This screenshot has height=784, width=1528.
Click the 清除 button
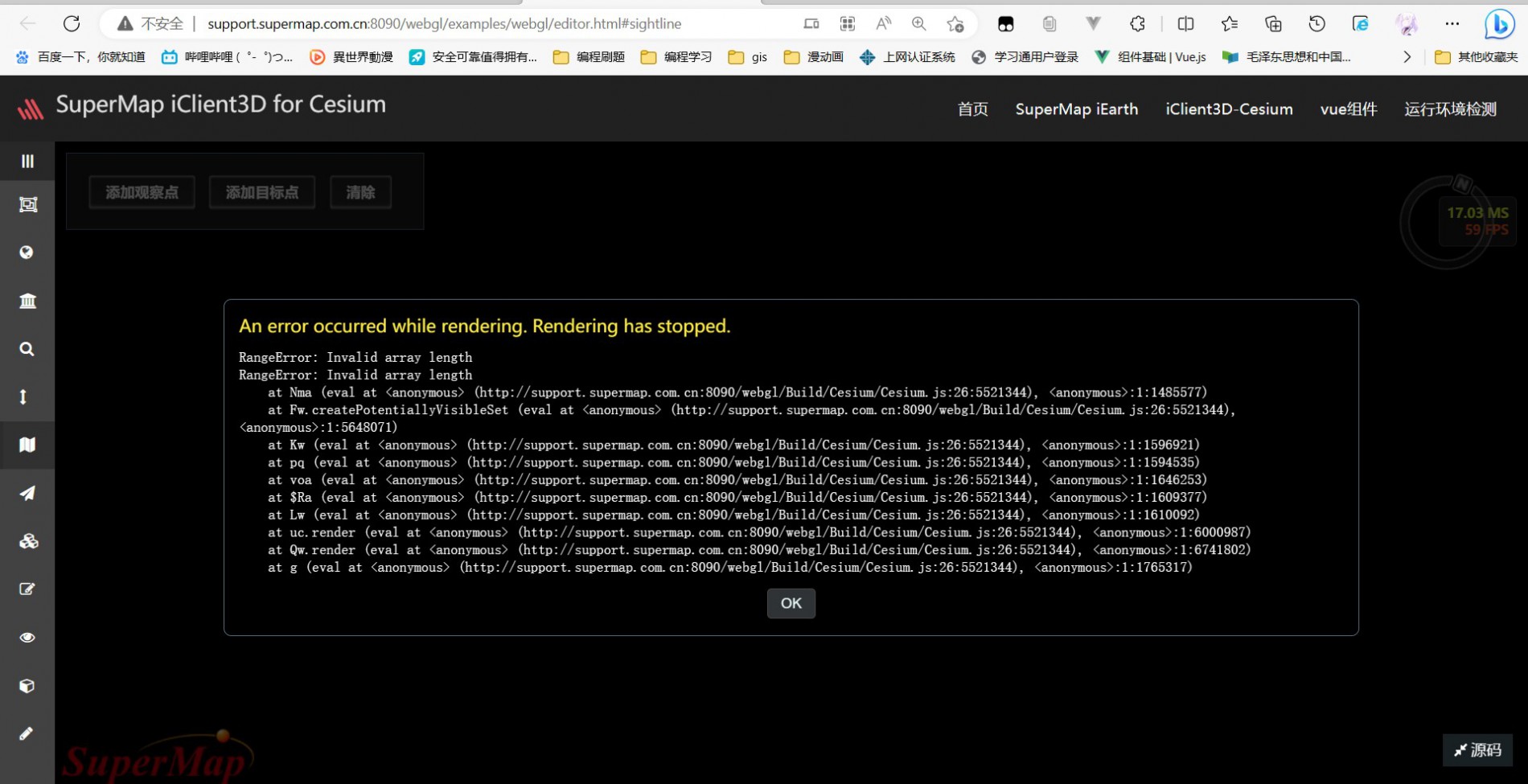click(360, 192)
